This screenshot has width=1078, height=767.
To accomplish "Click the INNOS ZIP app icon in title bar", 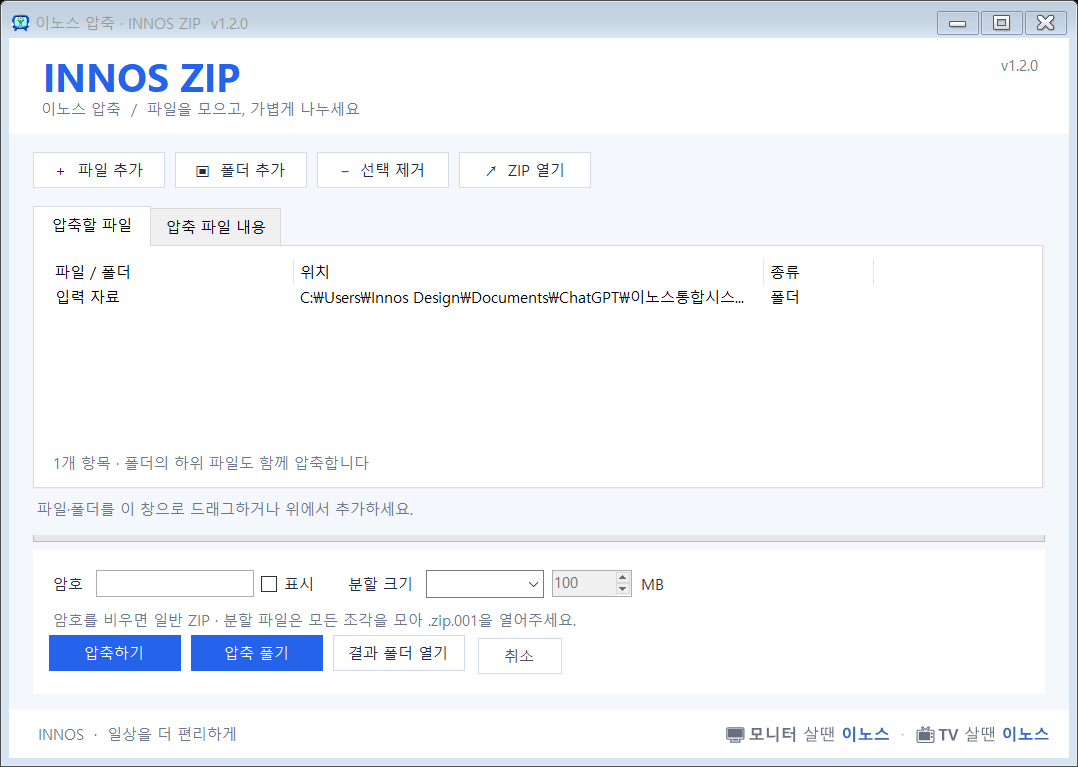I will click(21, 23).
